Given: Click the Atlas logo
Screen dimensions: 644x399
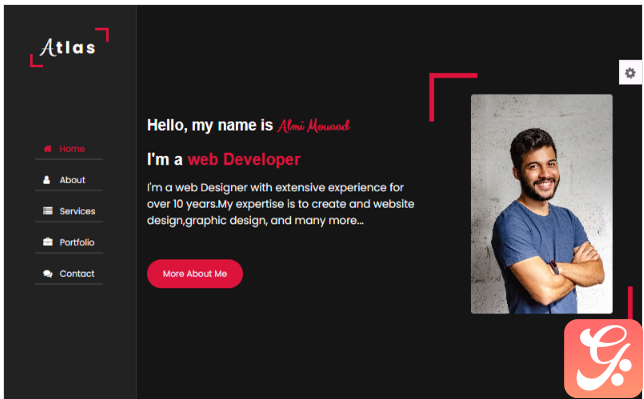Looking at the screenshot, I should click(69, 47).
